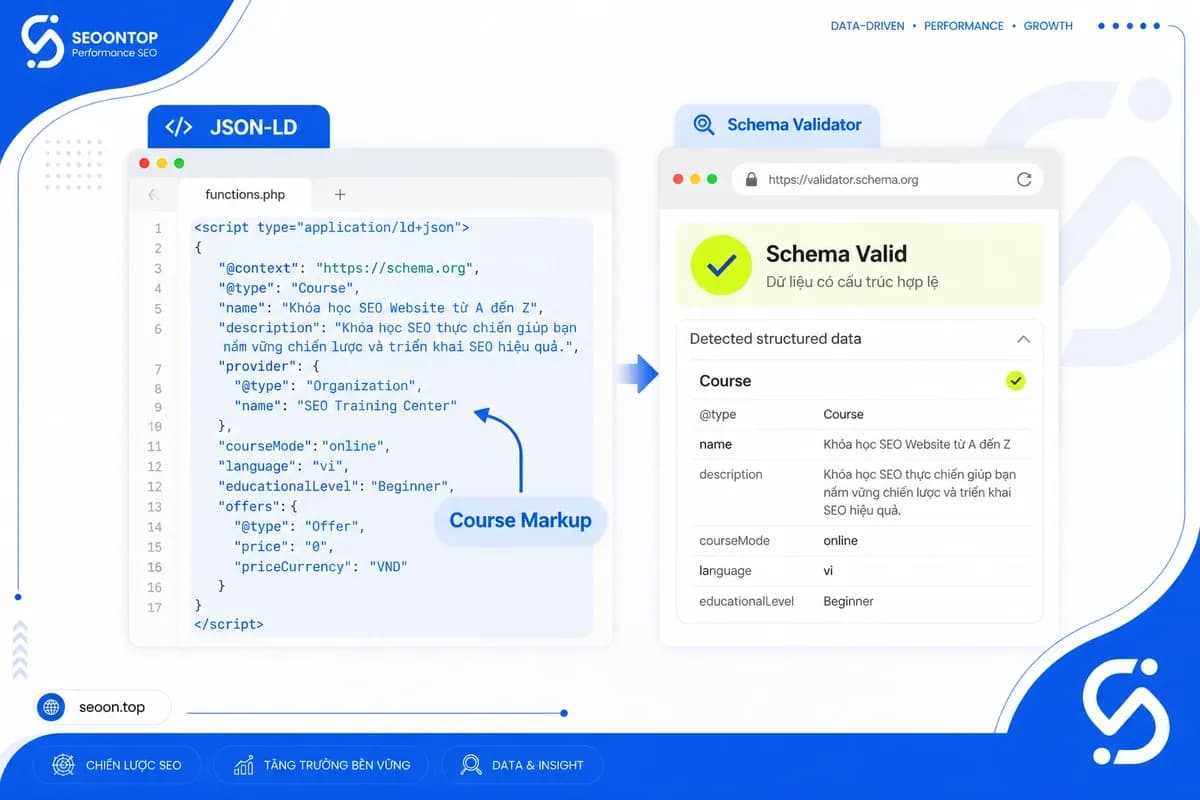
Task: Click the "offers":{ code line
Action: pos(258,507)
